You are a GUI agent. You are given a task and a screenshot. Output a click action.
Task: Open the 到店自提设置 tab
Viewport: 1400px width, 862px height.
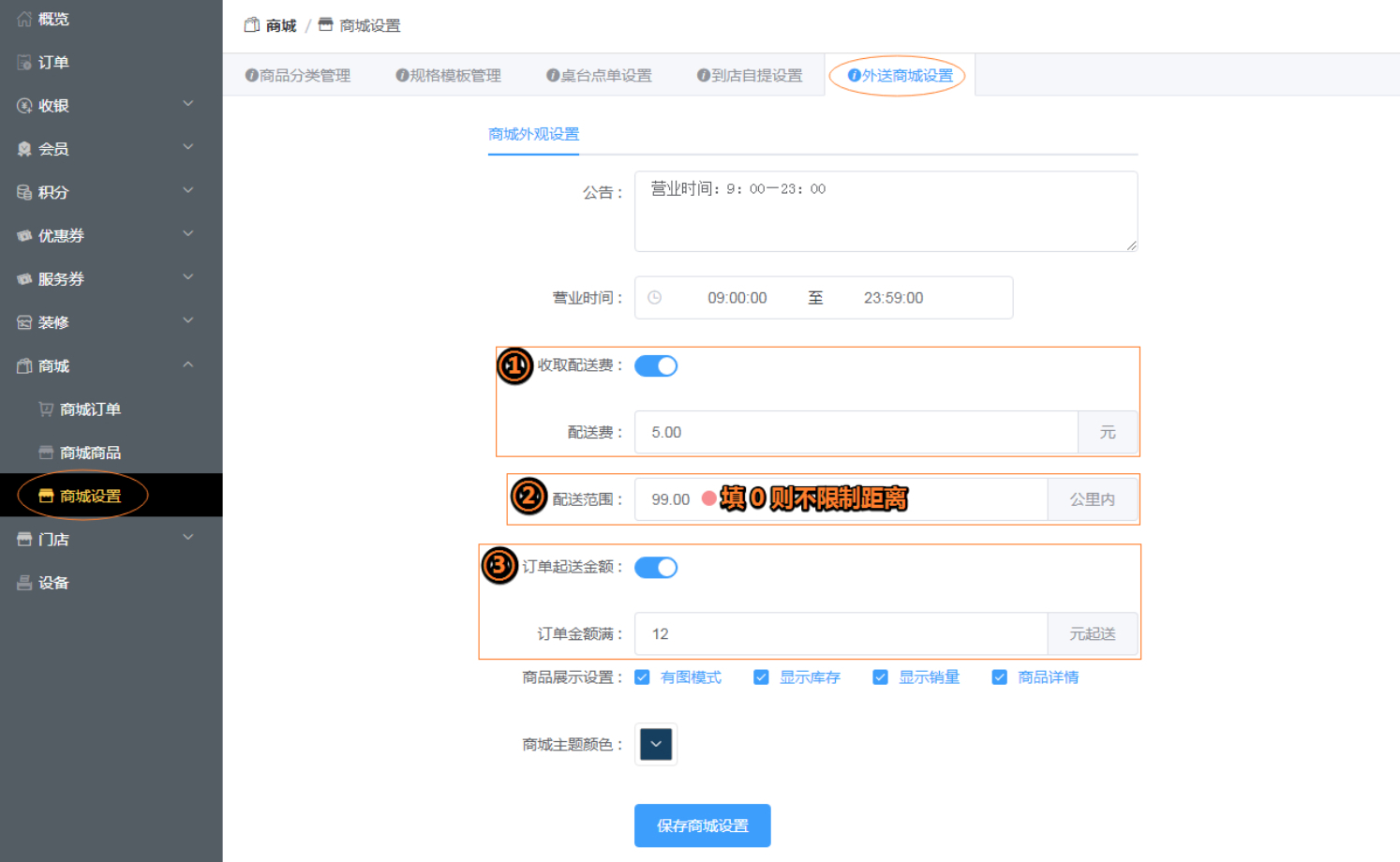751,75
